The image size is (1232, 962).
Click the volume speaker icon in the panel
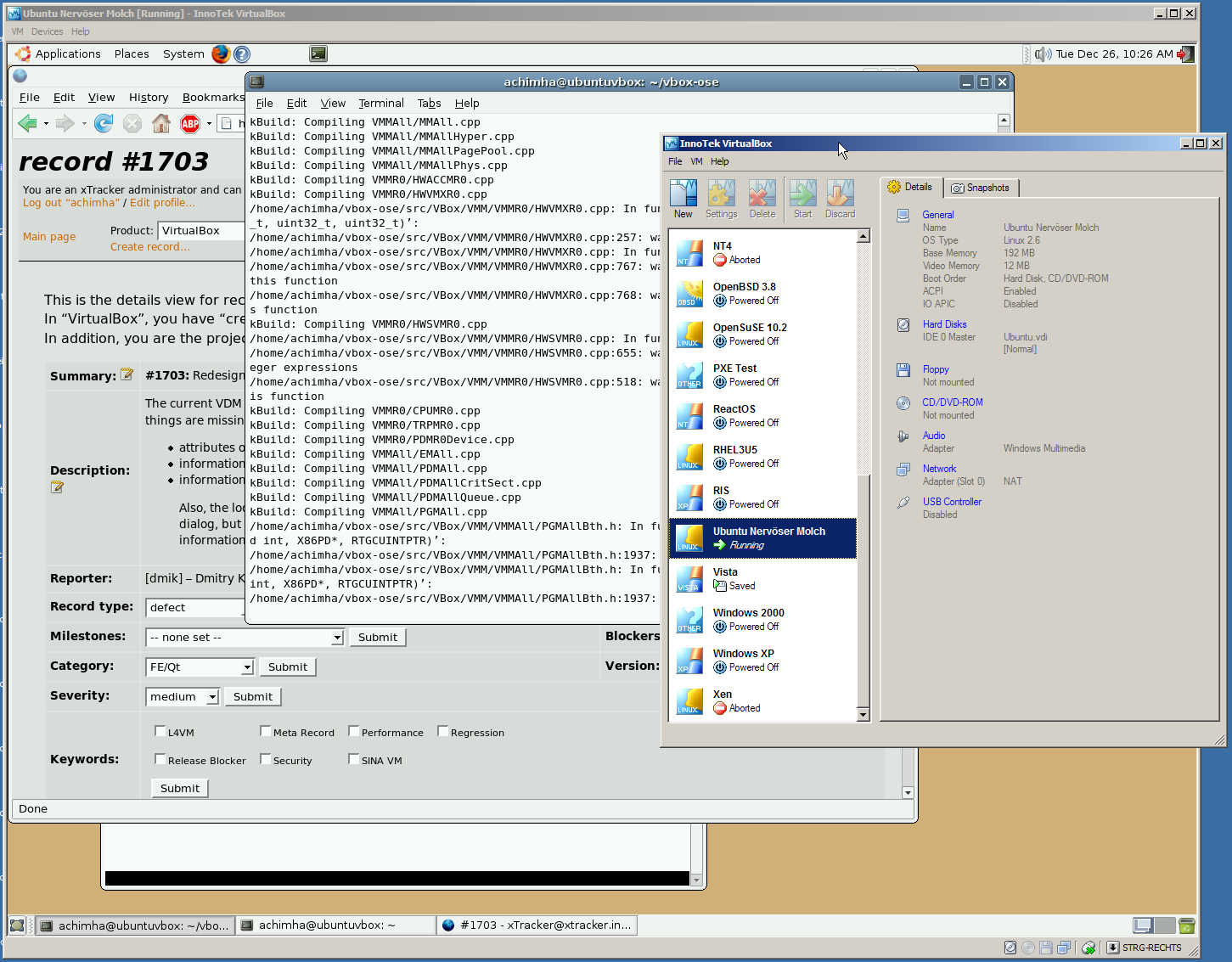click(1043, 54)
